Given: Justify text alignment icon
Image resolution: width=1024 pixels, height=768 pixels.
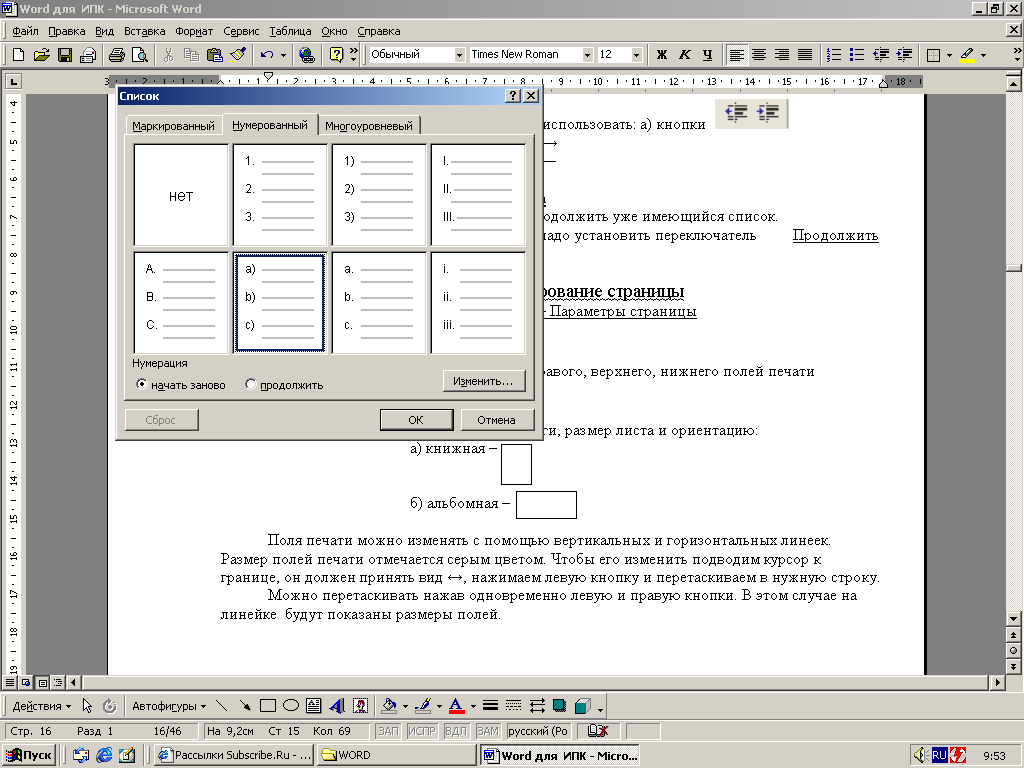Looking at the screenshot, I should tap(805, 55).
